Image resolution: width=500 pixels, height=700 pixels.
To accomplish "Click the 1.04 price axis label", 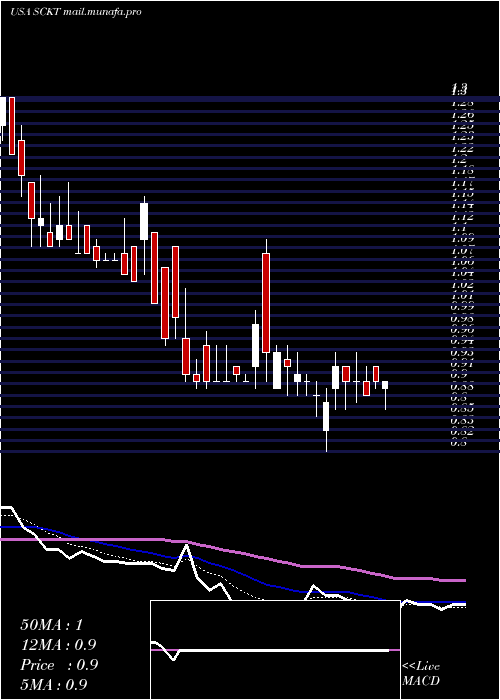I will [x=462, y=274].
